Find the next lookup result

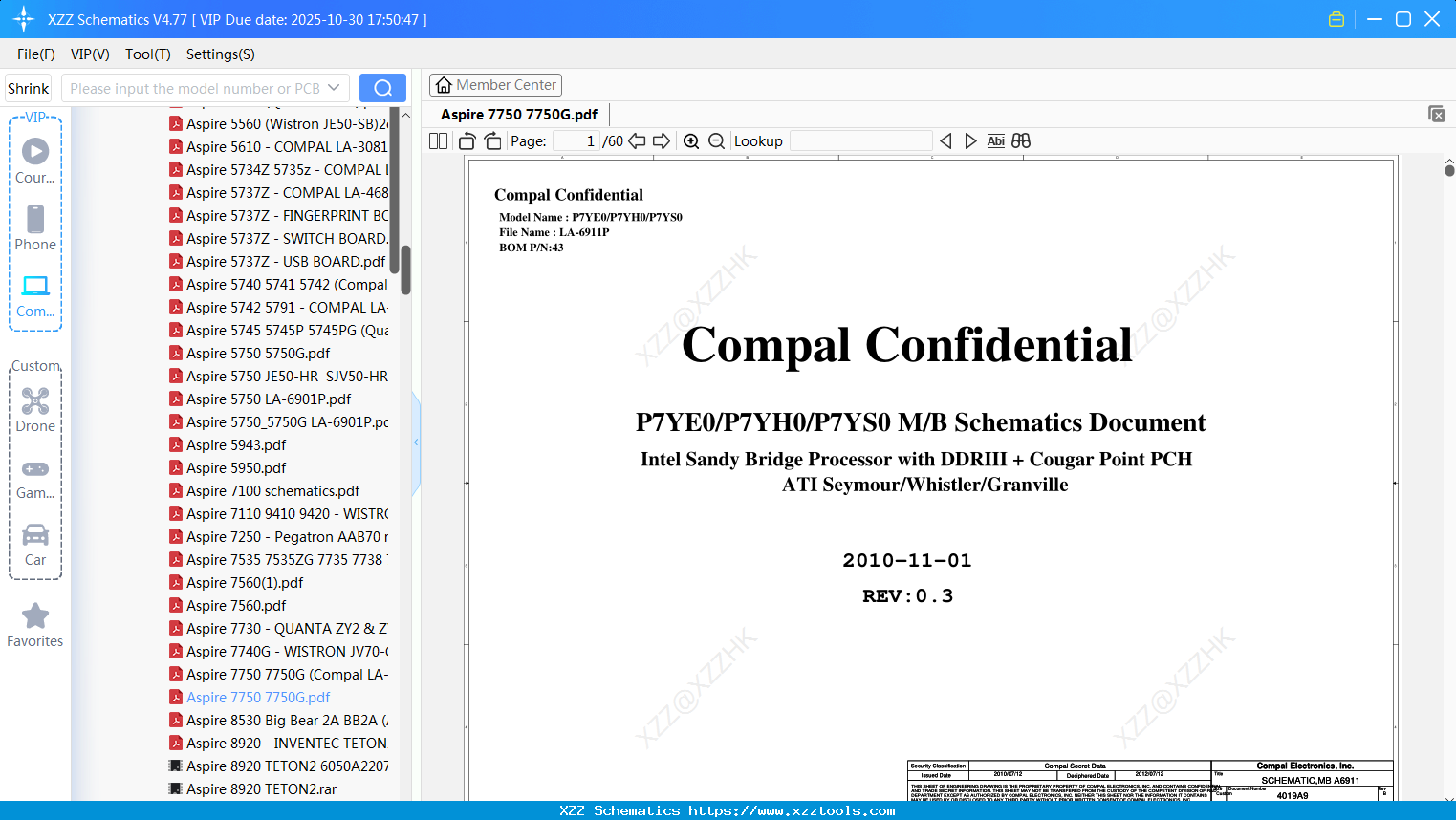tap(970, 141)
